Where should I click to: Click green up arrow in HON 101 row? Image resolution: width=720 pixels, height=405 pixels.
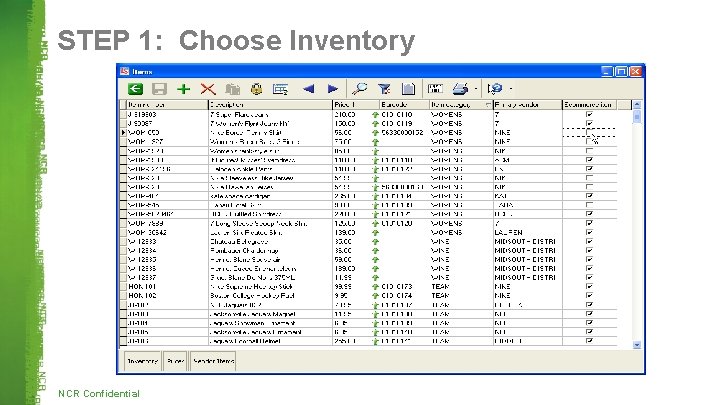375,287
